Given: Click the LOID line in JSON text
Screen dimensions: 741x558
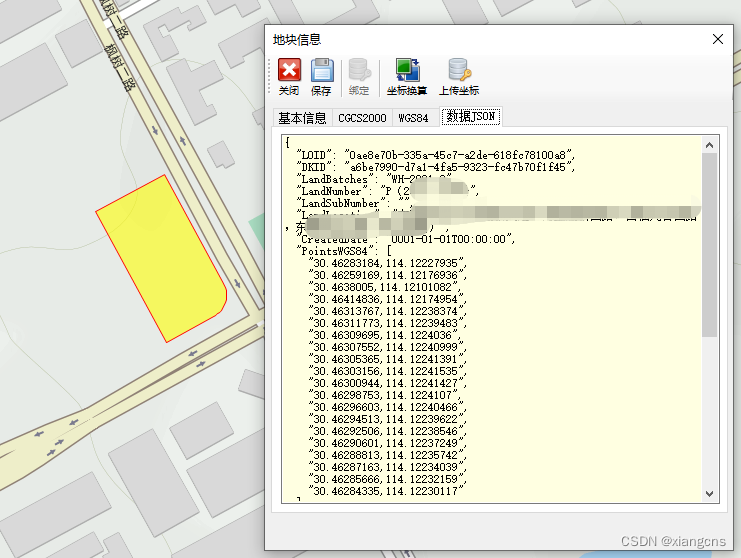Looking at the screenshot, I should coord(435,155).
